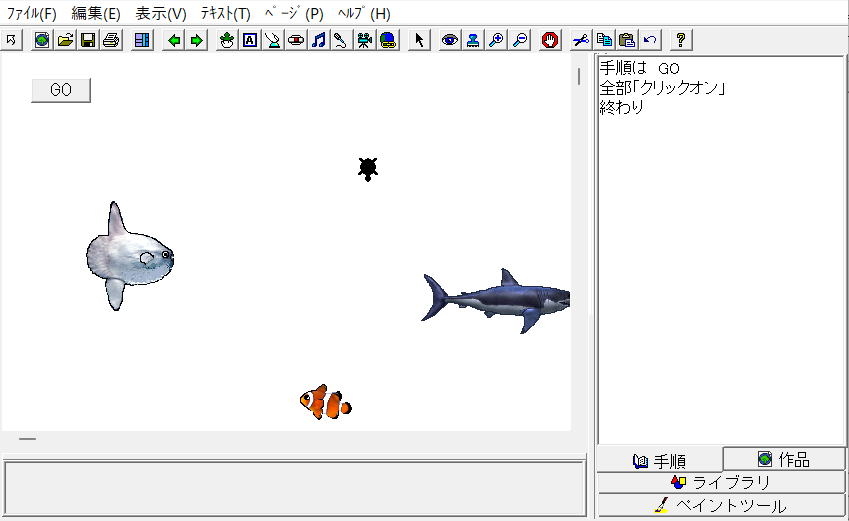
Task: Open the ﾍﾟｰｼﾞ(P) menu
Action: click(294, 13)
